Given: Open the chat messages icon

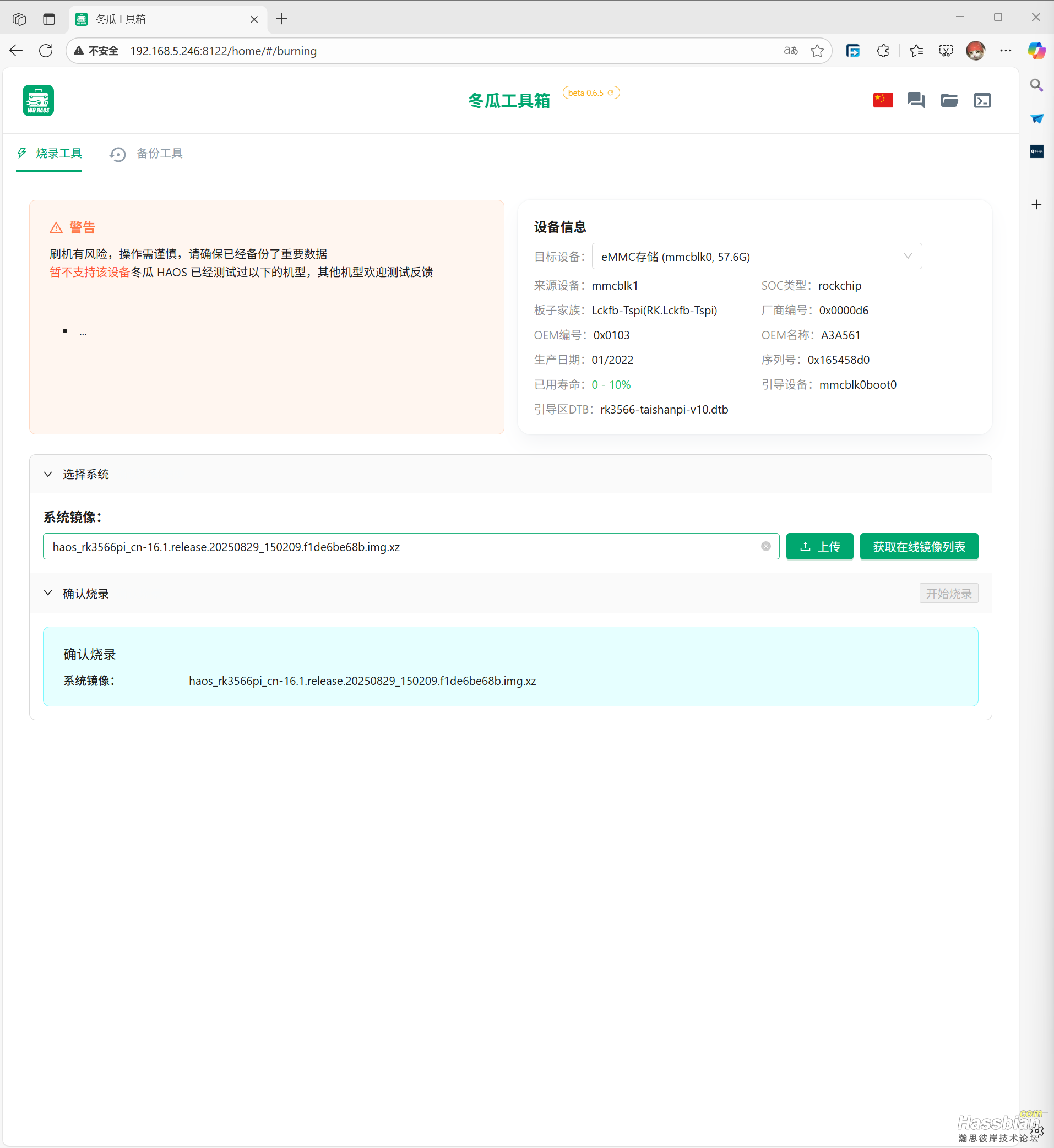Looking at the screenshot, I should pos(915,100).
